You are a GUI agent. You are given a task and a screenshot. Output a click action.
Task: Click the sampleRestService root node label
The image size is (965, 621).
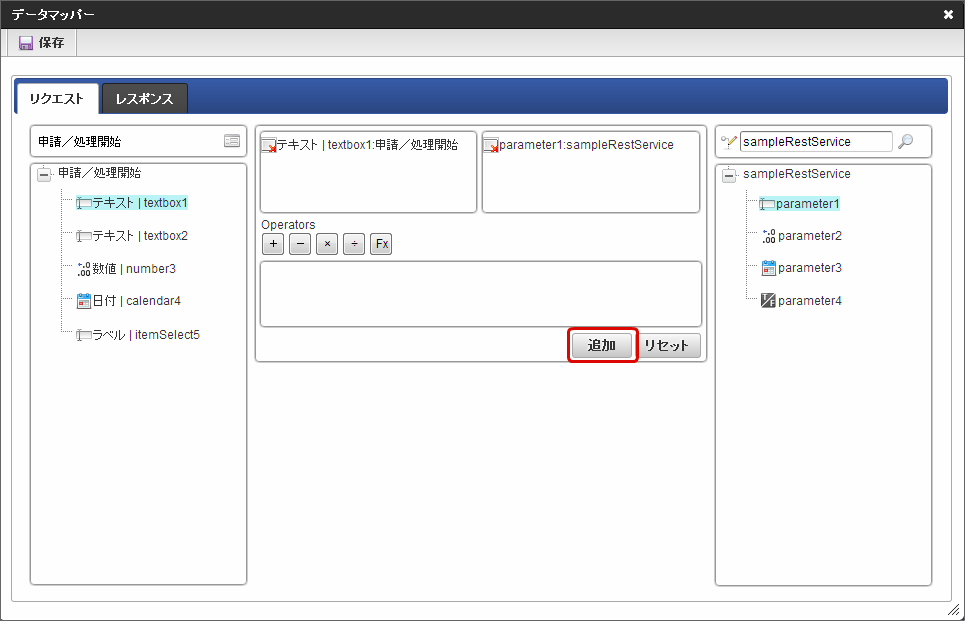pos(796,174)
